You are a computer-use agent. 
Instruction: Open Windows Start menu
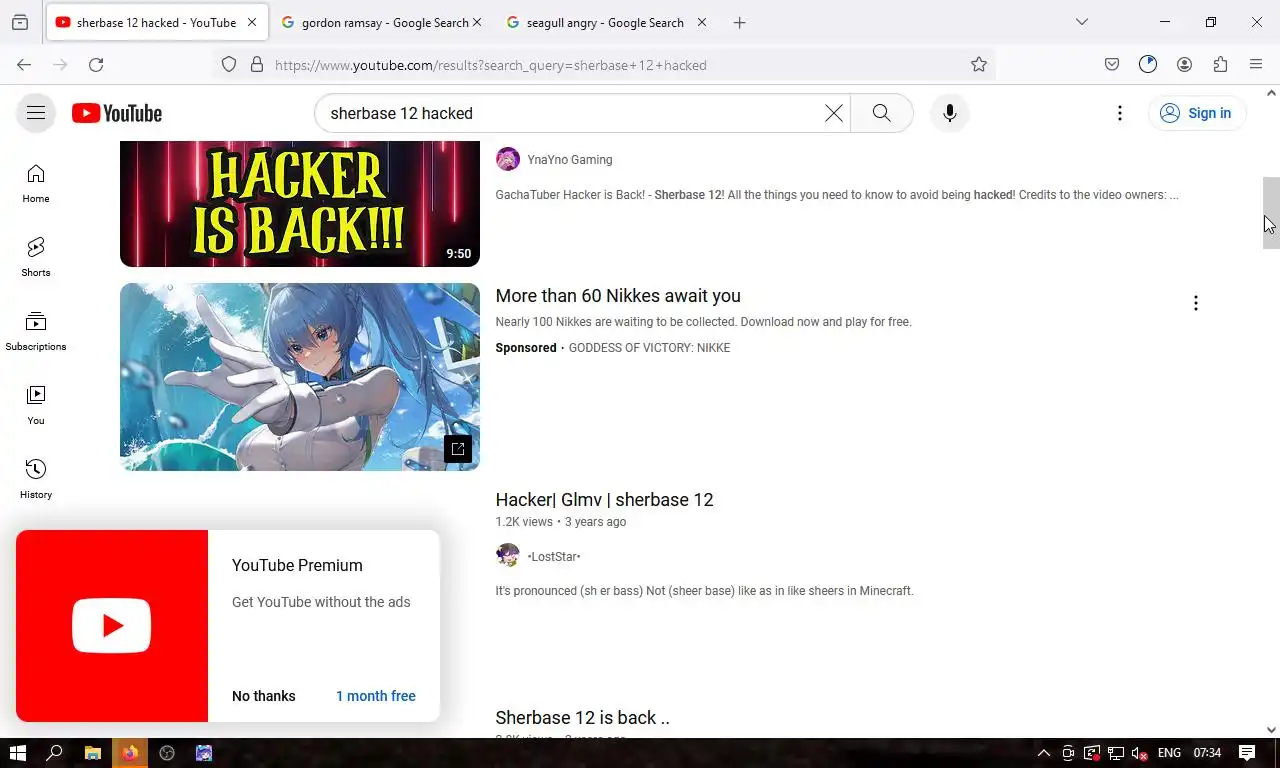tap(17, 753)
